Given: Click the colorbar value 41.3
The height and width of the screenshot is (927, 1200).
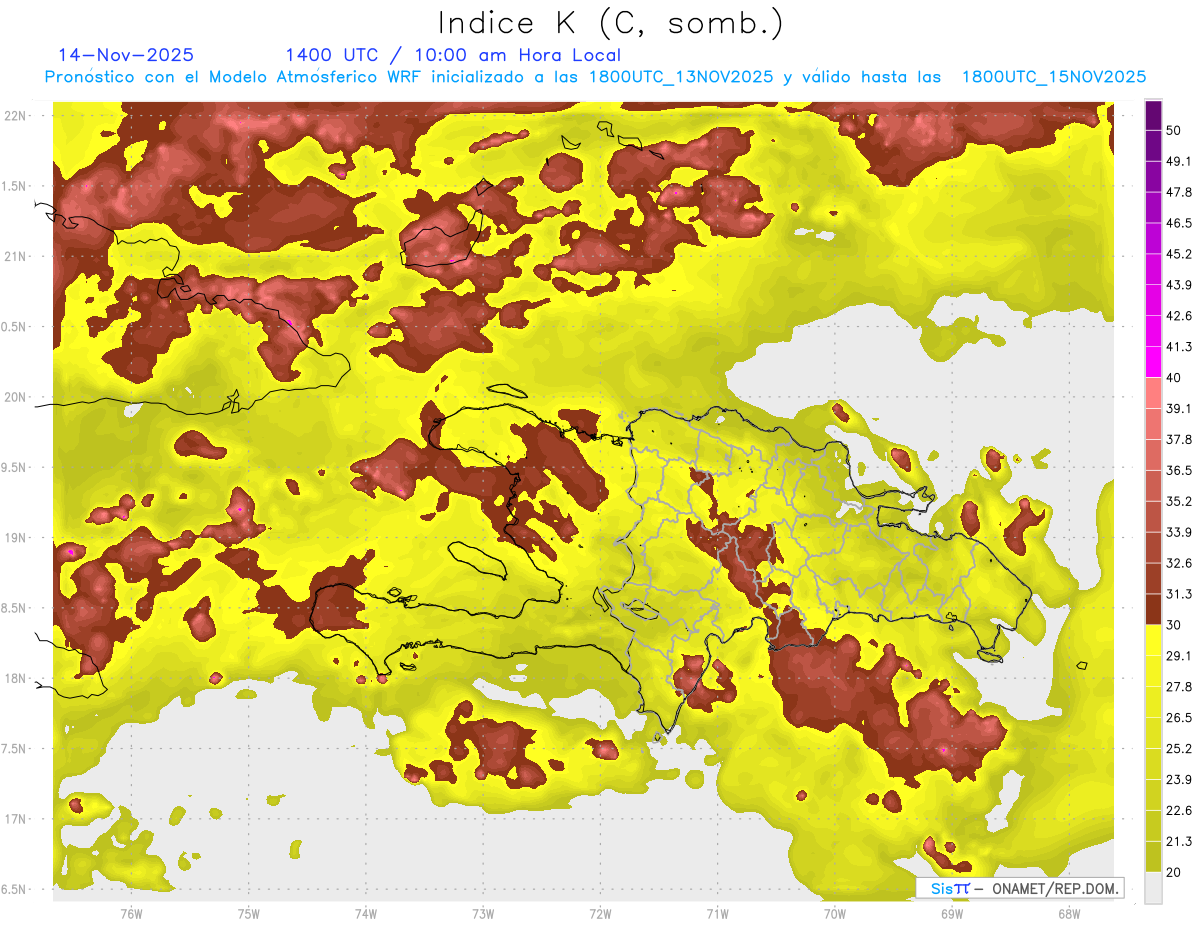Looking at the screenshot, I should coord(1179,347).
